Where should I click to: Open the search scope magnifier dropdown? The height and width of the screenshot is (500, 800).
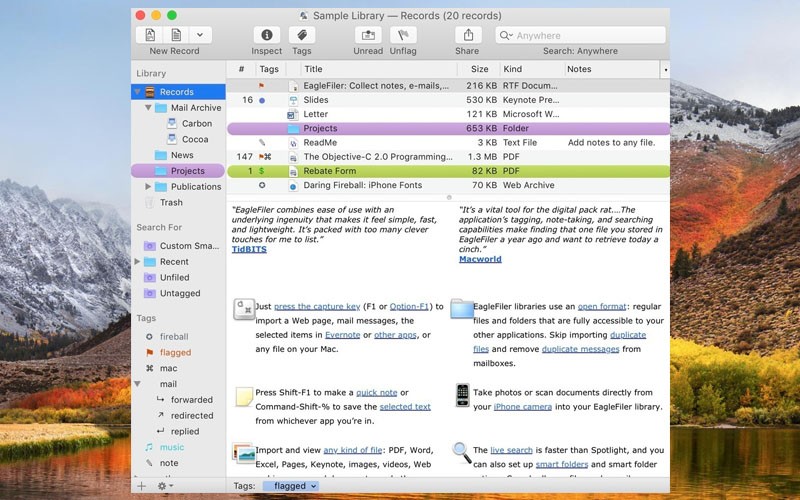pos(506,35)
